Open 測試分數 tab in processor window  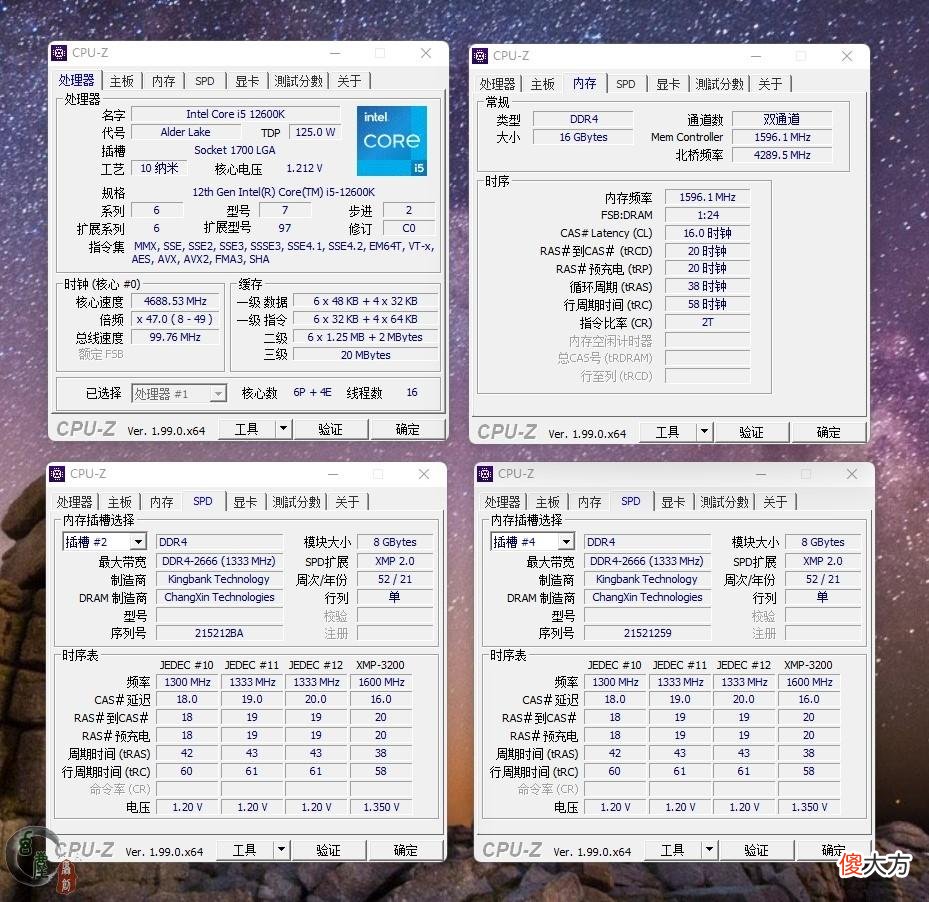(x=298, y=81)
